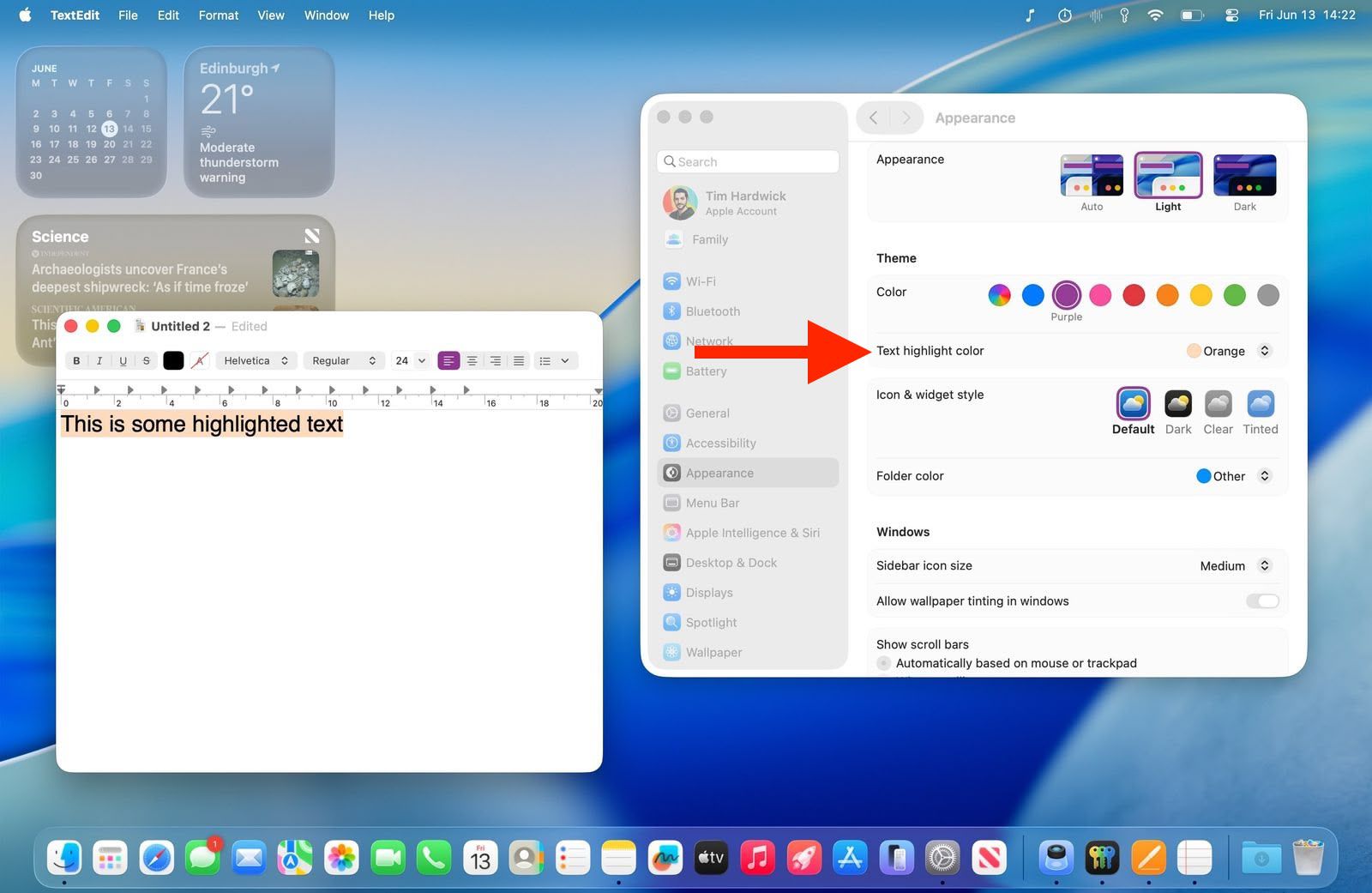Apply italic formatting in TextEdit toolbar

99,360
